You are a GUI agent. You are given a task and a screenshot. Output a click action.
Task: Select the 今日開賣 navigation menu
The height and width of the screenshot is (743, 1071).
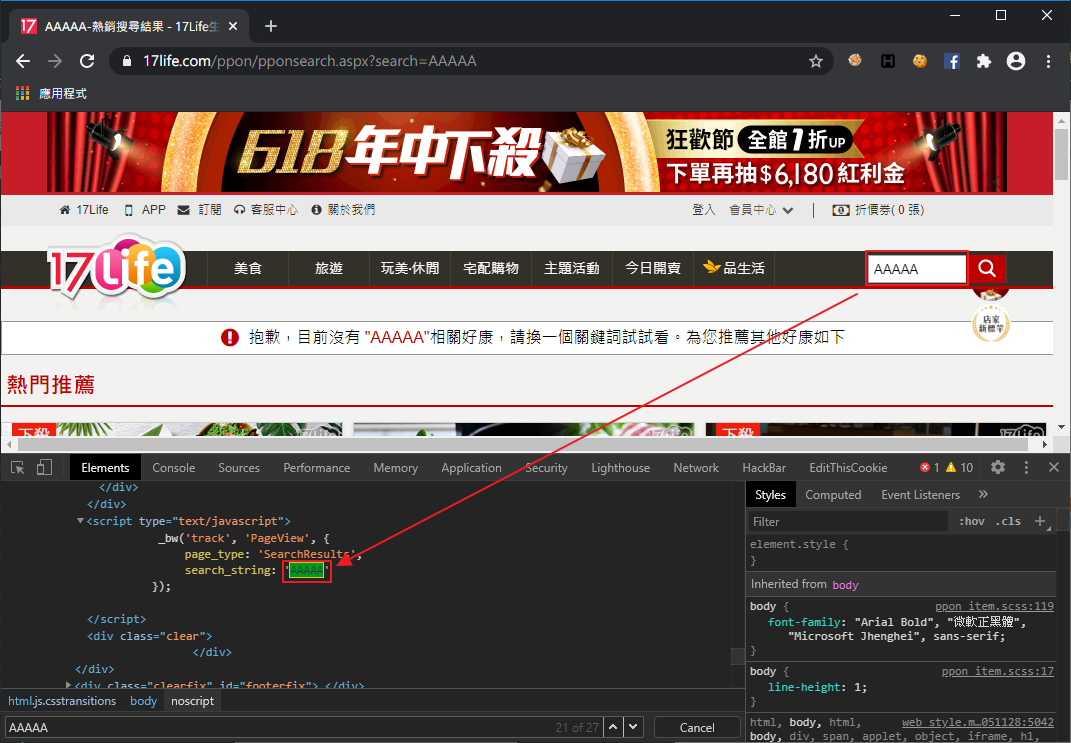click(653, 268)
